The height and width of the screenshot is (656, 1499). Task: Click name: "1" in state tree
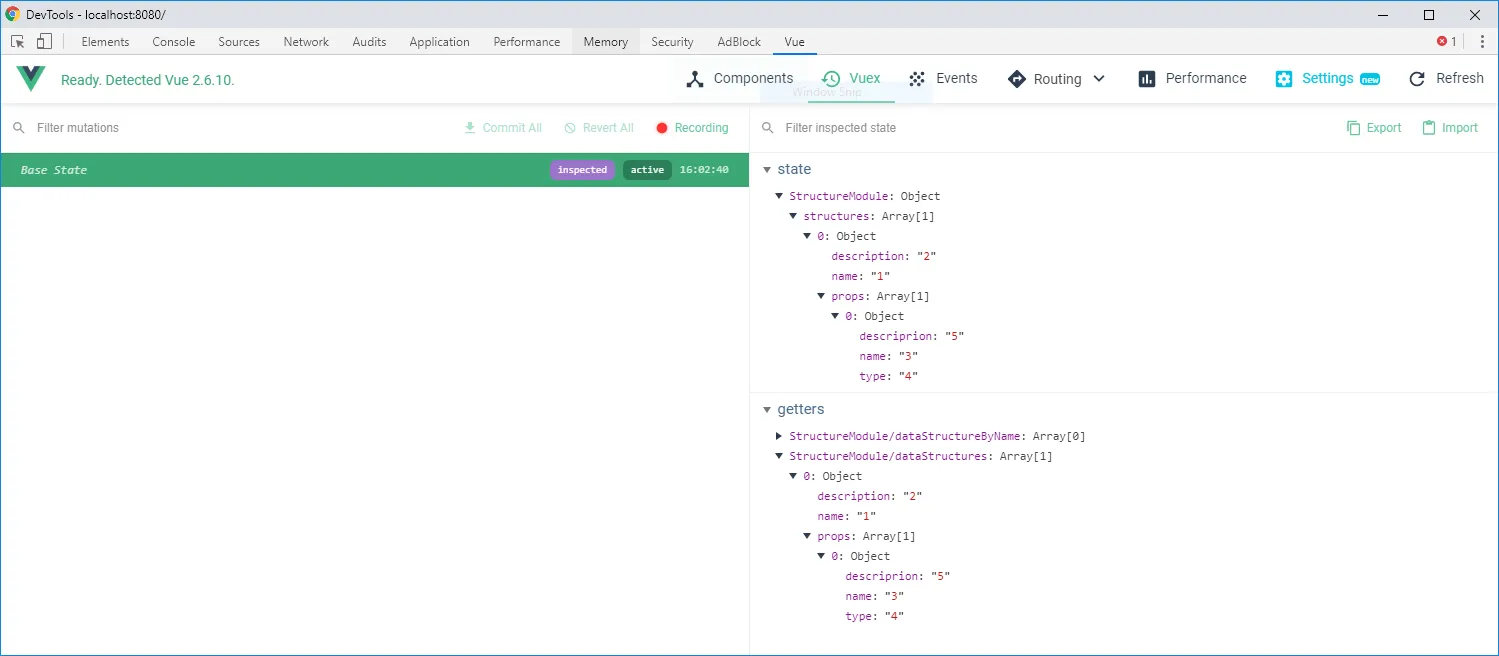(861, 276)
